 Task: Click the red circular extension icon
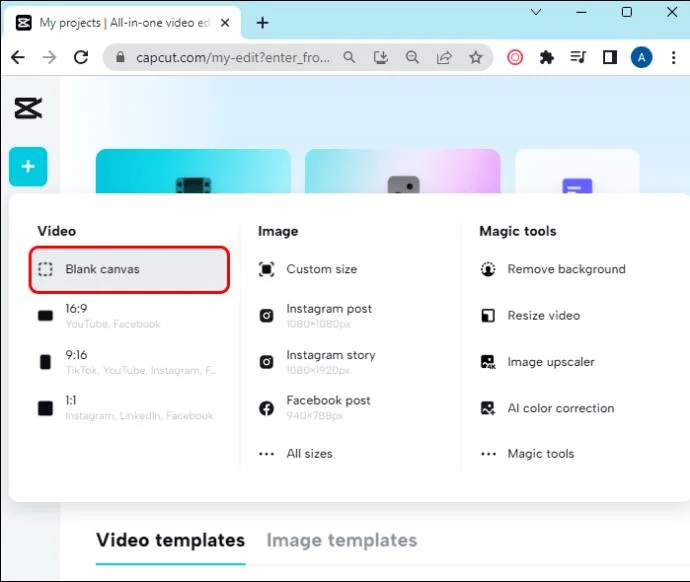click(x=515, y=57)
